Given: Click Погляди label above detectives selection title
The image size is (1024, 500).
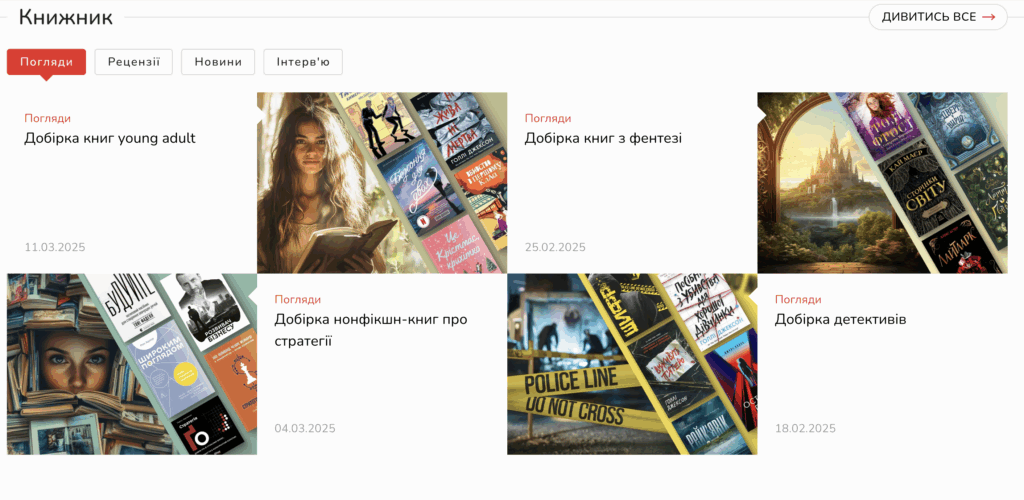Looking at the screenshot, I should click(798, 299).
